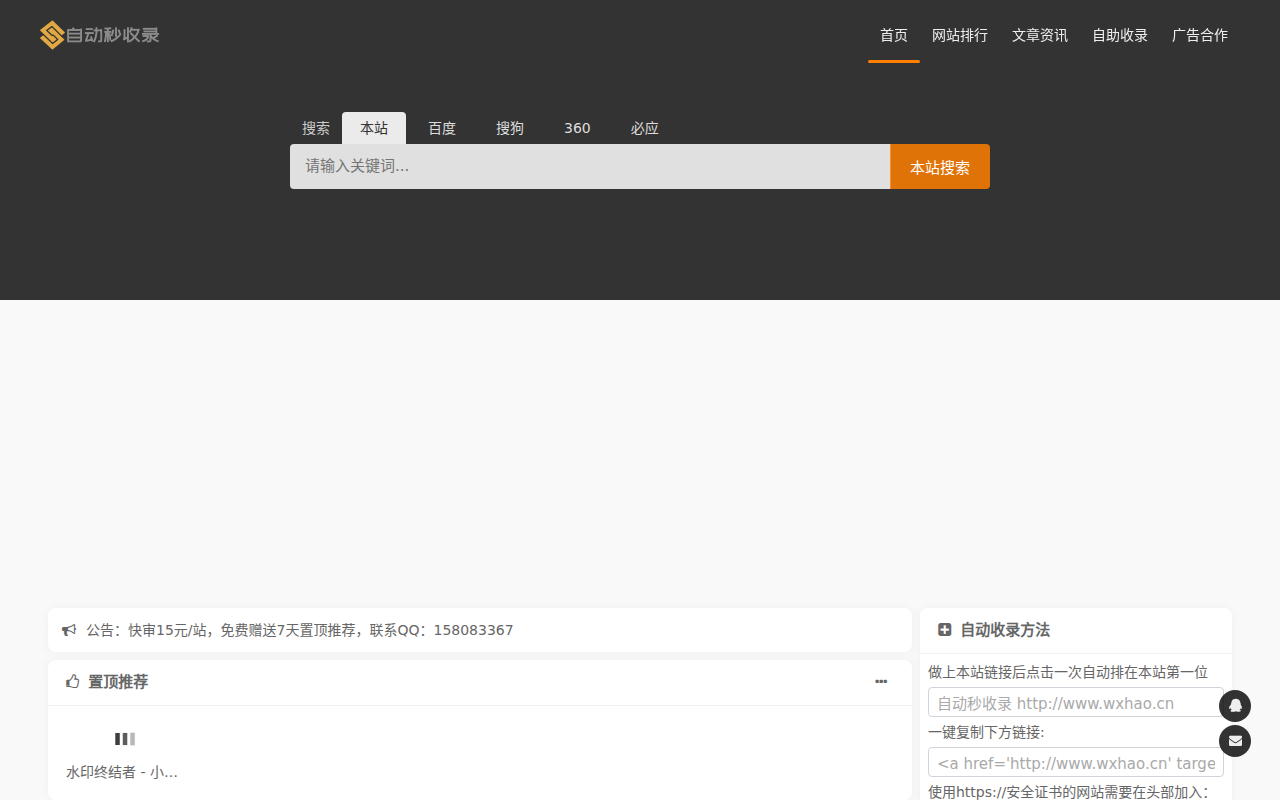This screenshot has height=800, width=1280.
Task: Enable the 360 search source
Action: (577, 128)
